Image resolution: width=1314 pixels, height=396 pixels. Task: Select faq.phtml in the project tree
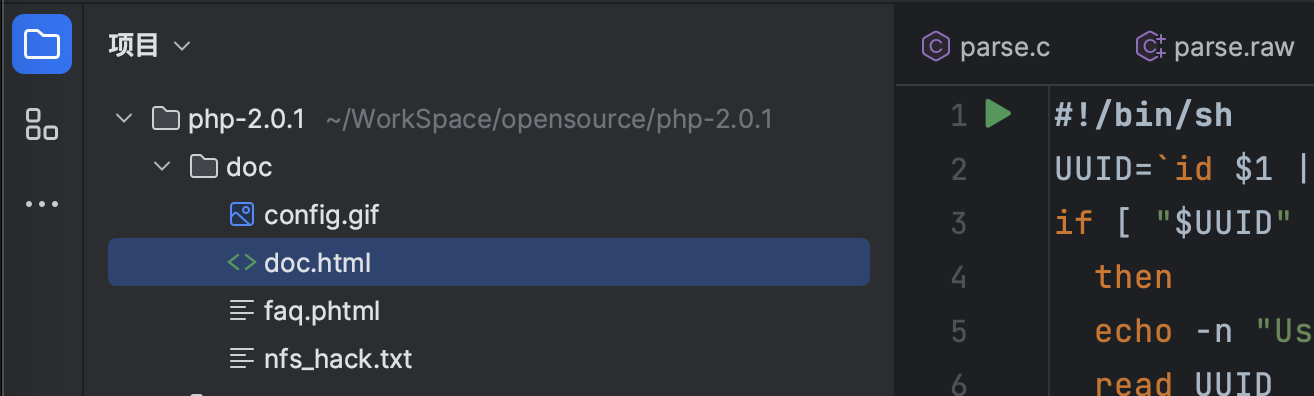322,311
